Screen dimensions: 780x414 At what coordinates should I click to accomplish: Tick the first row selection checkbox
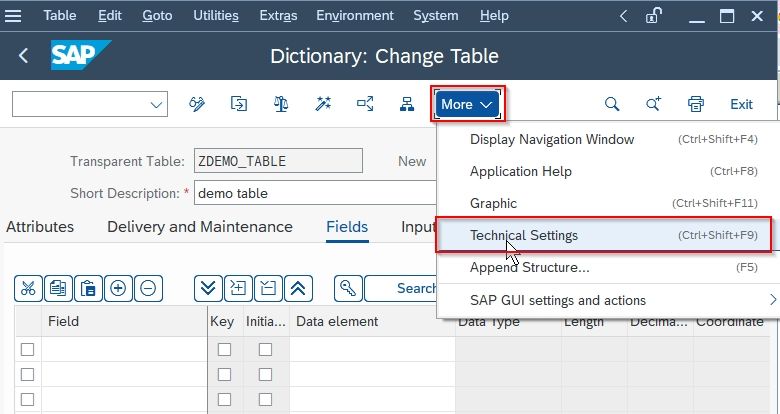27,349
